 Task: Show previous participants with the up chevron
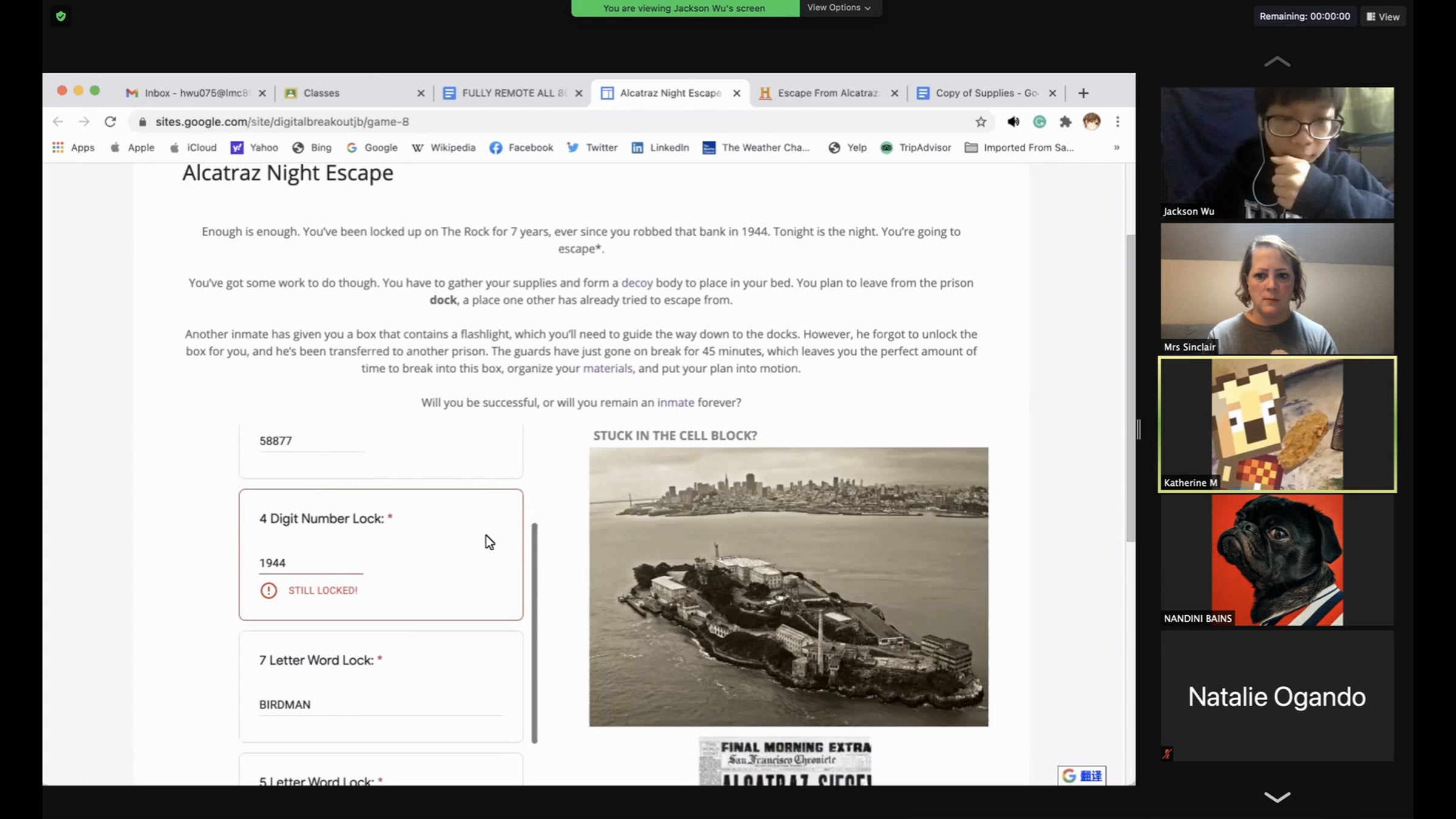click(x=1277, y=61)
